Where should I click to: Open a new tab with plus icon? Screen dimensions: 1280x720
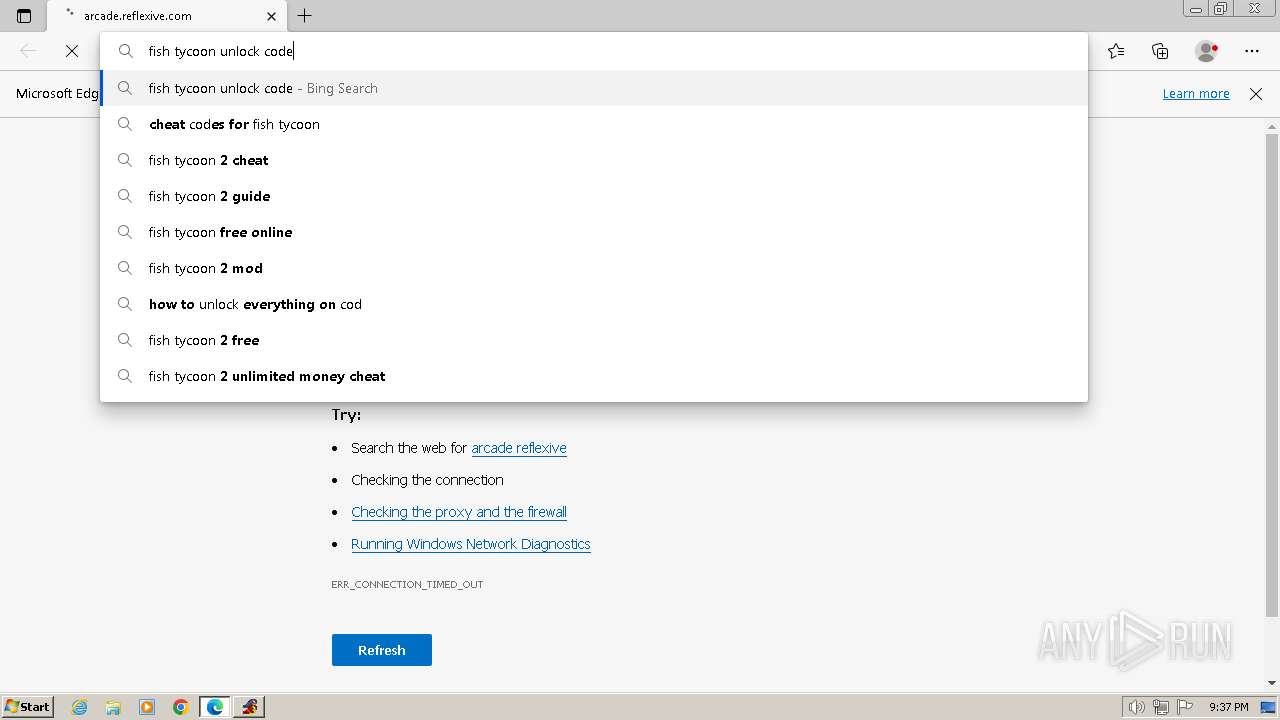[305, 16]
